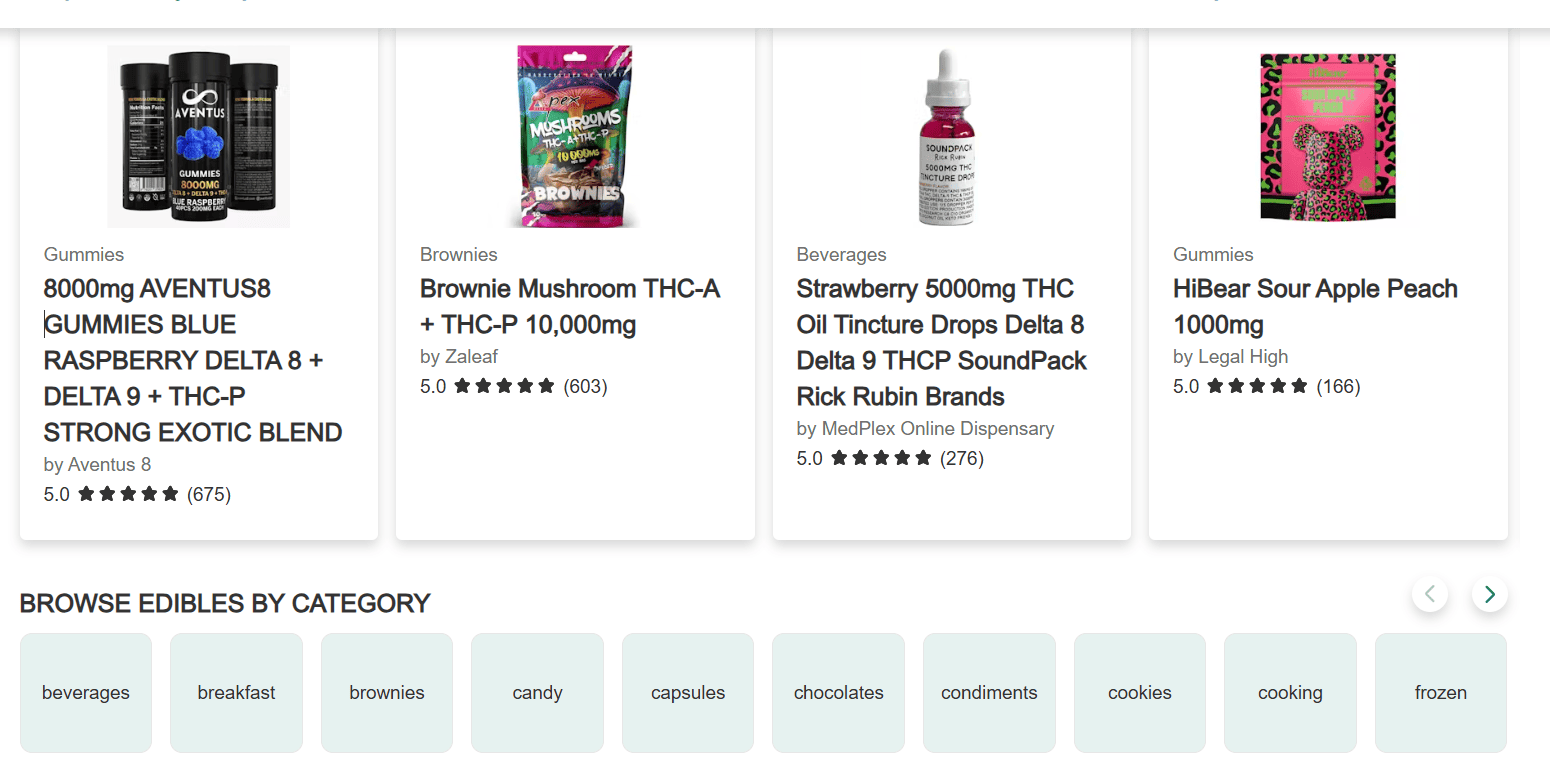This screenshot has width=1550, height=767.
Task: Open the frozen category tile
Action: coord(1440,692)
